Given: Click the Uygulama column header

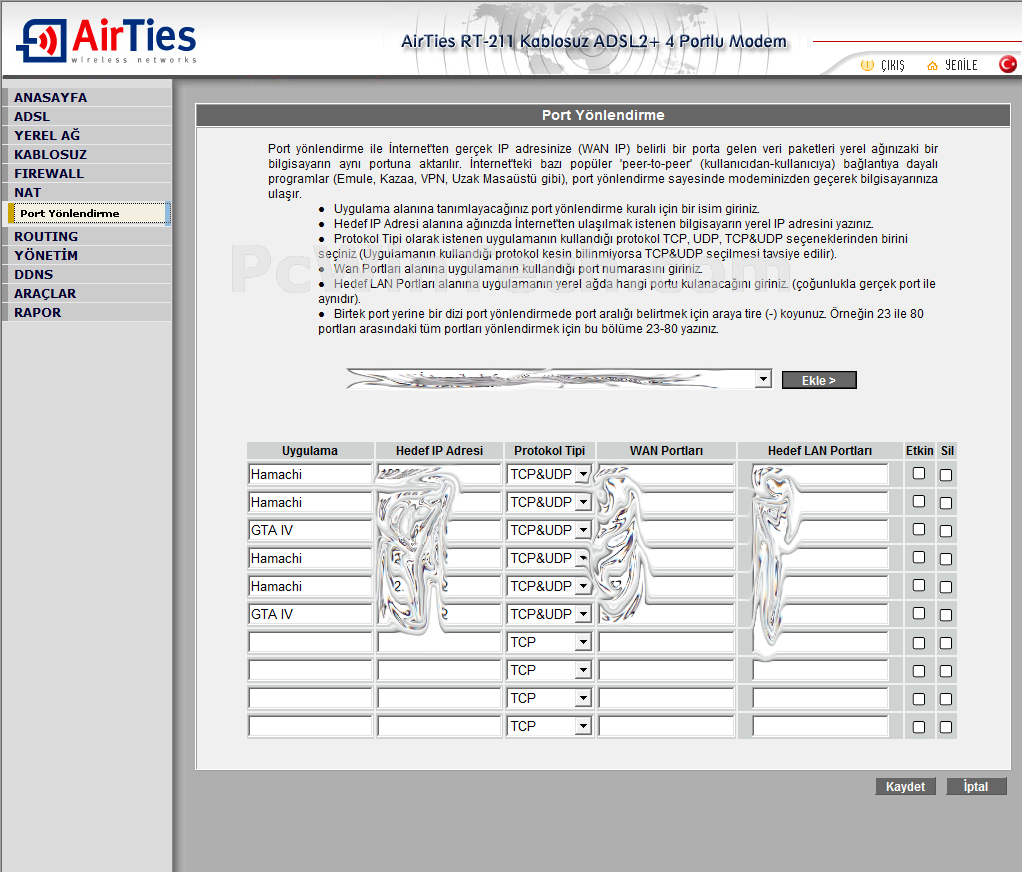Looking at the screenshot, I should 310,450.
